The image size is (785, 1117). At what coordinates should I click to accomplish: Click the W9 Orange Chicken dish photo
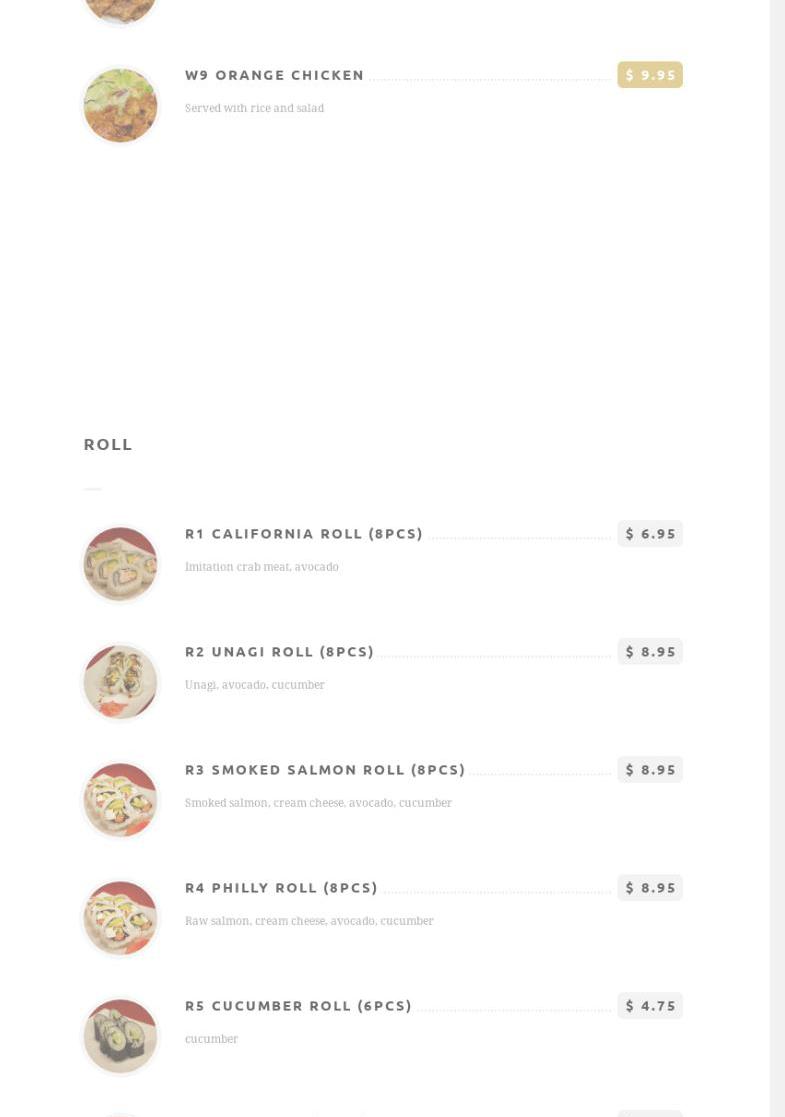[120, 105]
